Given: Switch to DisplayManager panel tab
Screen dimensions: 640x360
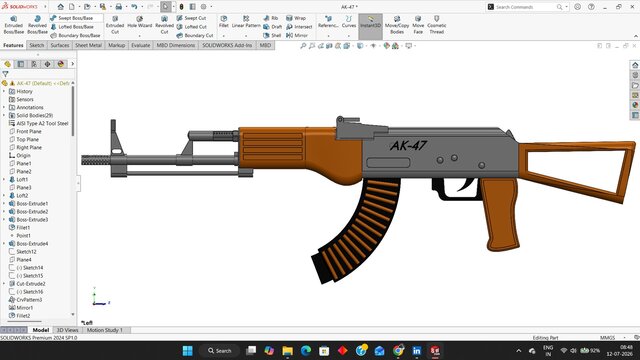Looking at the screenshot, I should [x=61, y=64].
